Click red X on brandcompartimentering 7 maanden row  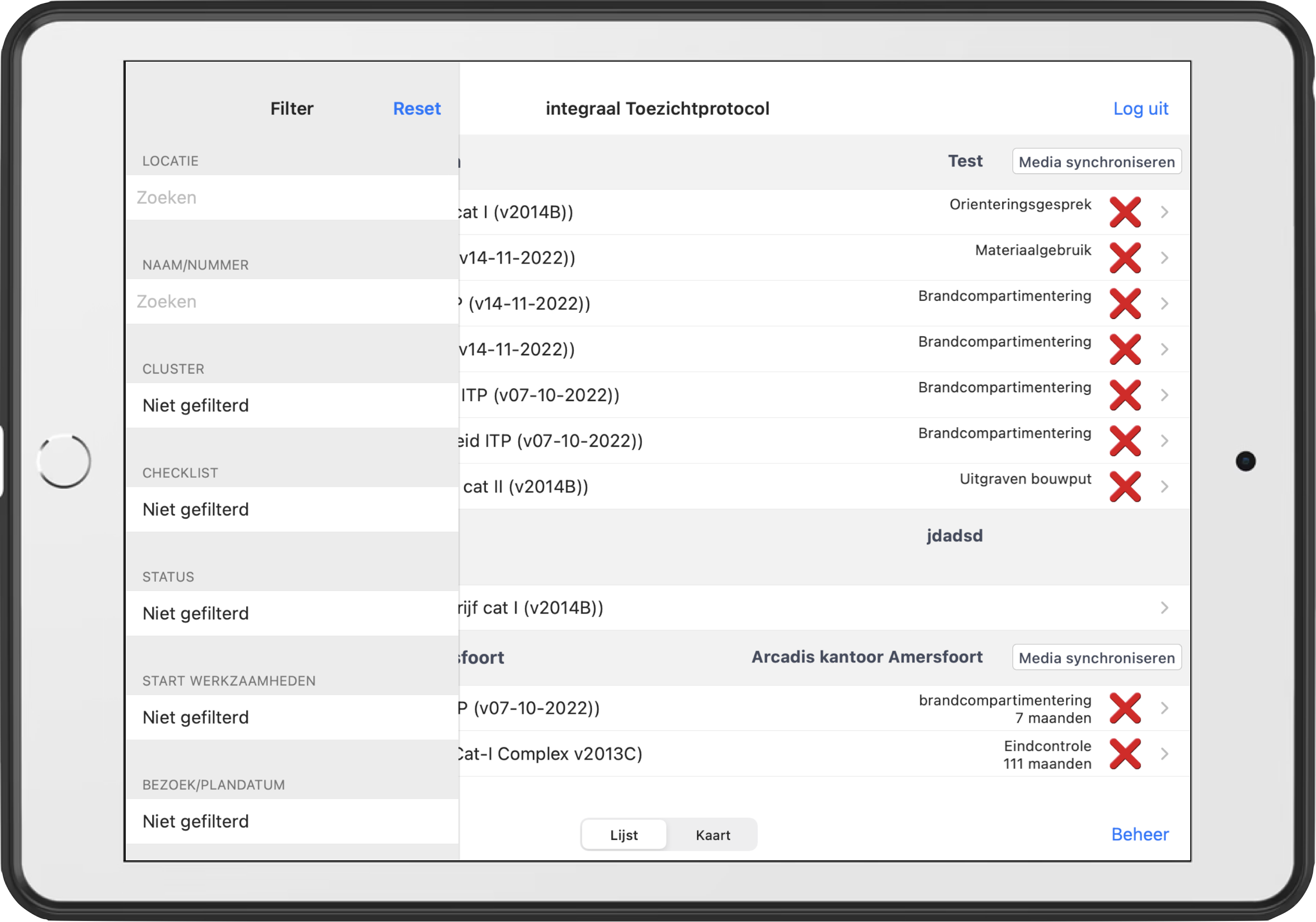(x=1124, y=708)
